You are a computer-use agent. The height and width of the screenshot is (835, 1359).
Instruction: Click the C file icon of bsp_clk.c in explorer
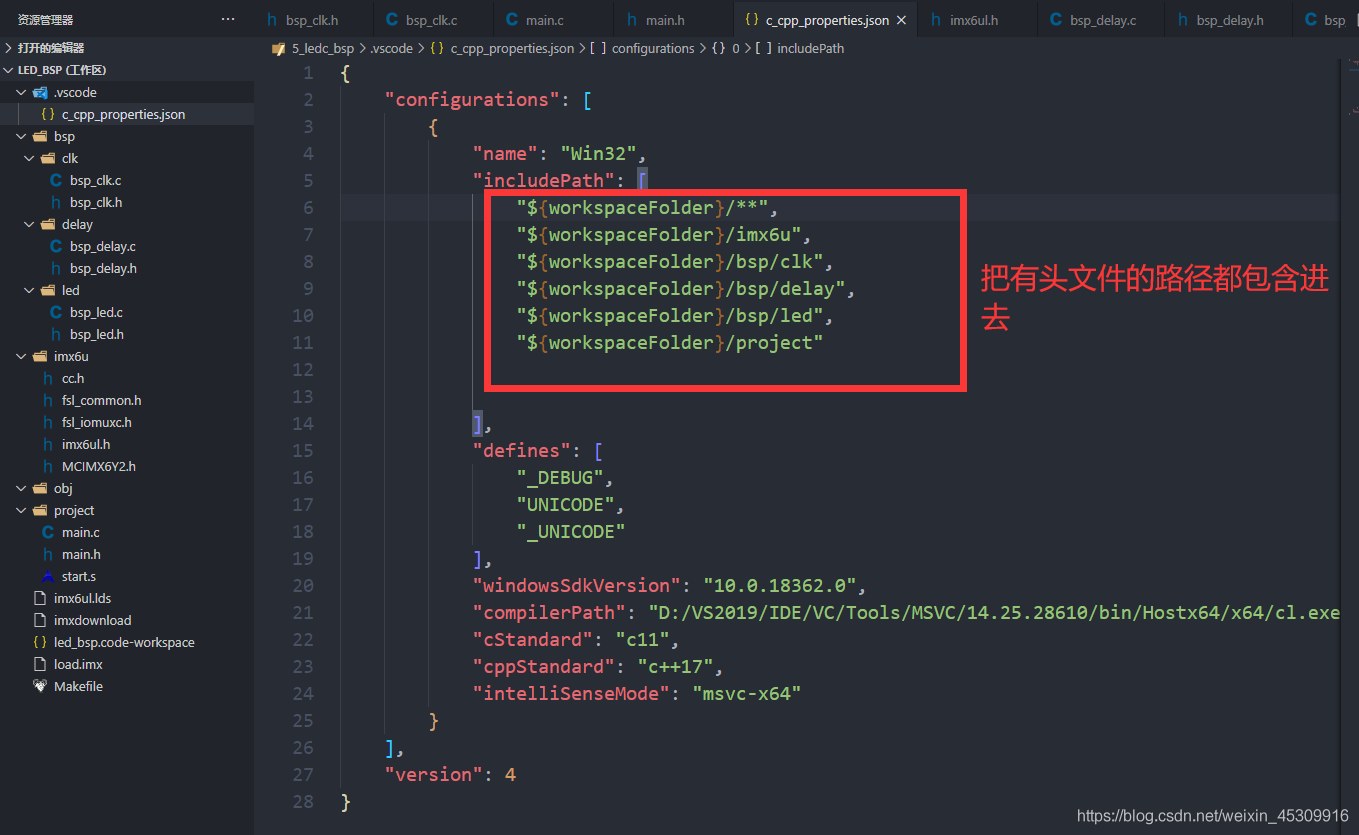coord(56,180)
